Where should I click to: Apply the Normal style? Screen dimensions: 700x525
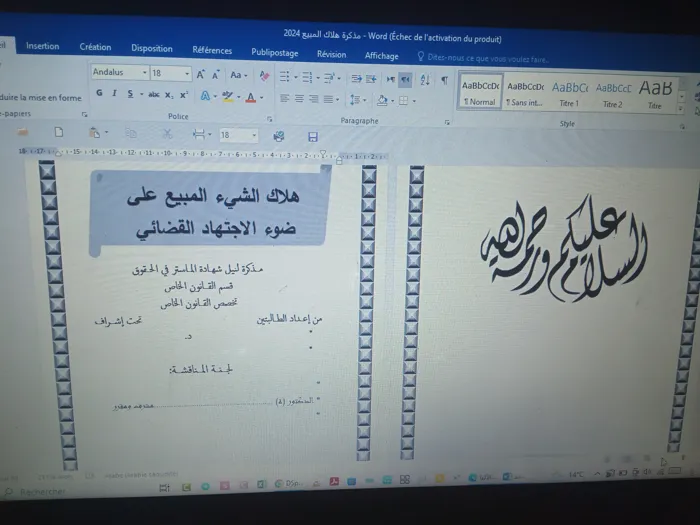click(x=480, y=92)
